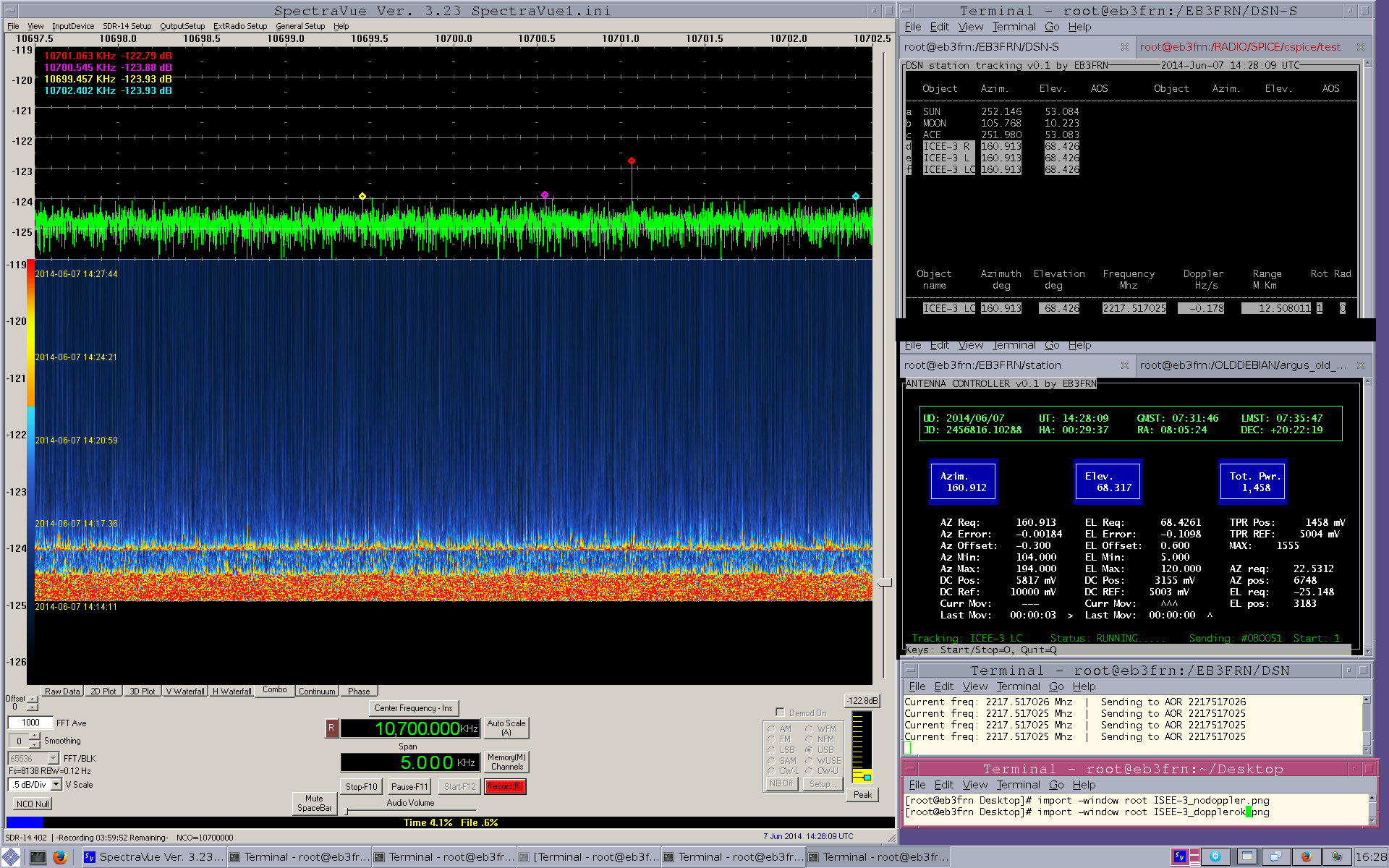Select the NFM demodulation mode
This screenshot has width=1389, height=868.
click(809, 739)
